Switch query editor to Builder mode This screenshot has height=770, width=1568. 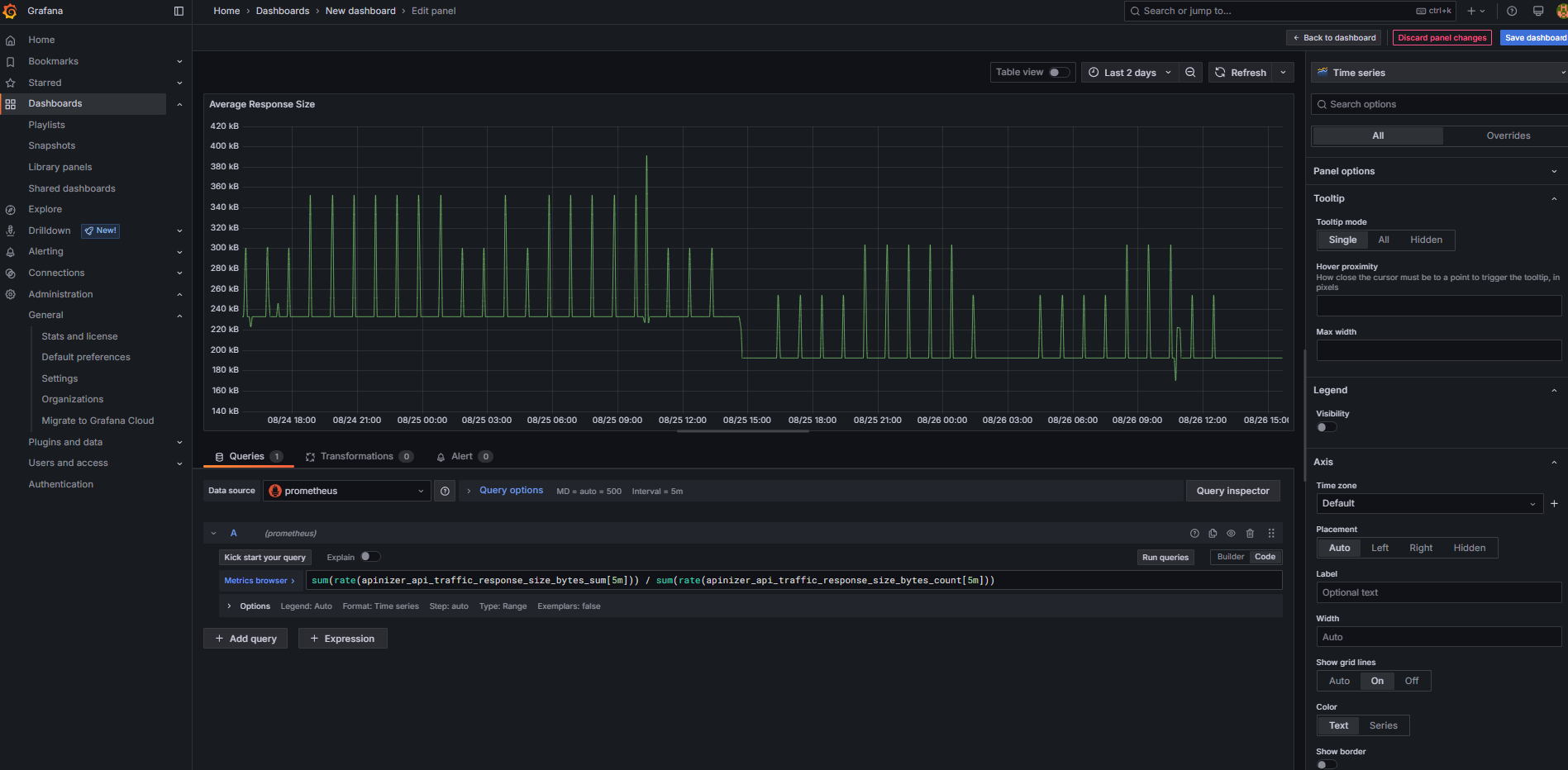coord(1230,558)
